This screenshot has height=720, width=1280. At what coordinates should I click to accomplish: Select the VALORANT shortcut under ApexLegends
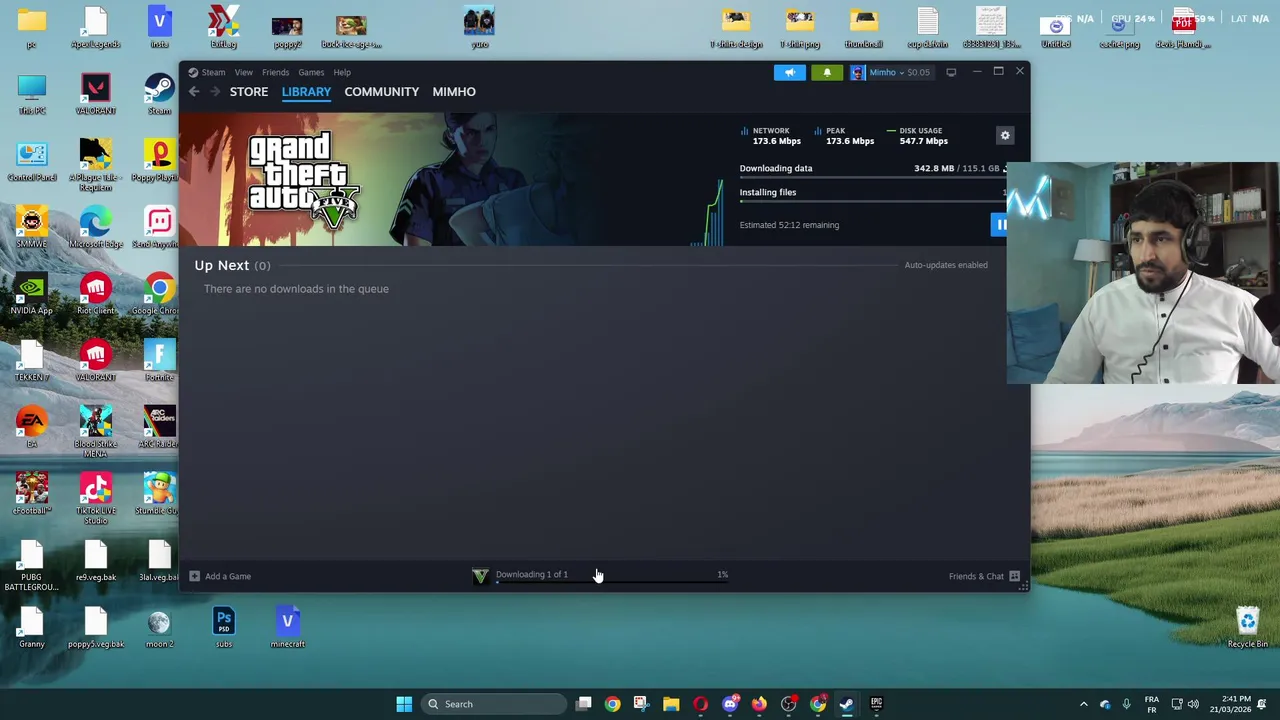[x=95, y=93]
